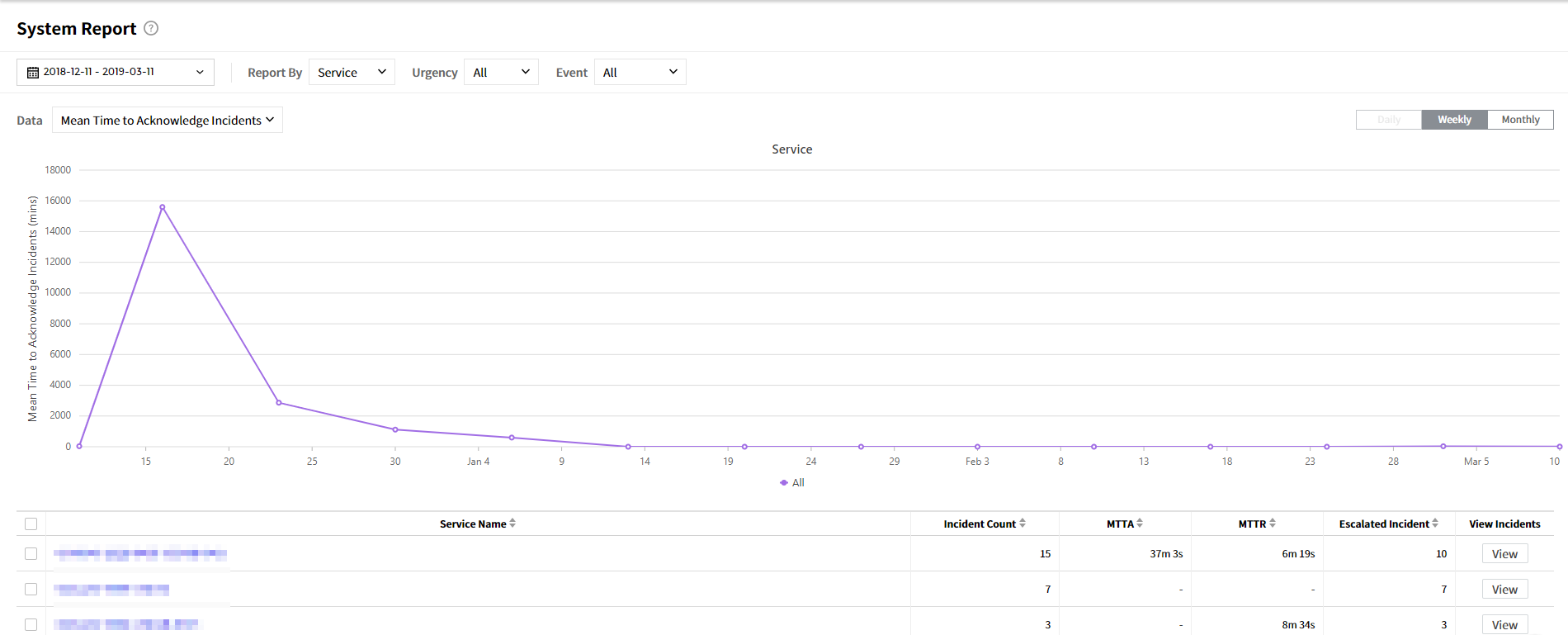This screenshot has width=1568, height=635.
Task: Open the date range dropdown
Action: (x=116, y=73)
